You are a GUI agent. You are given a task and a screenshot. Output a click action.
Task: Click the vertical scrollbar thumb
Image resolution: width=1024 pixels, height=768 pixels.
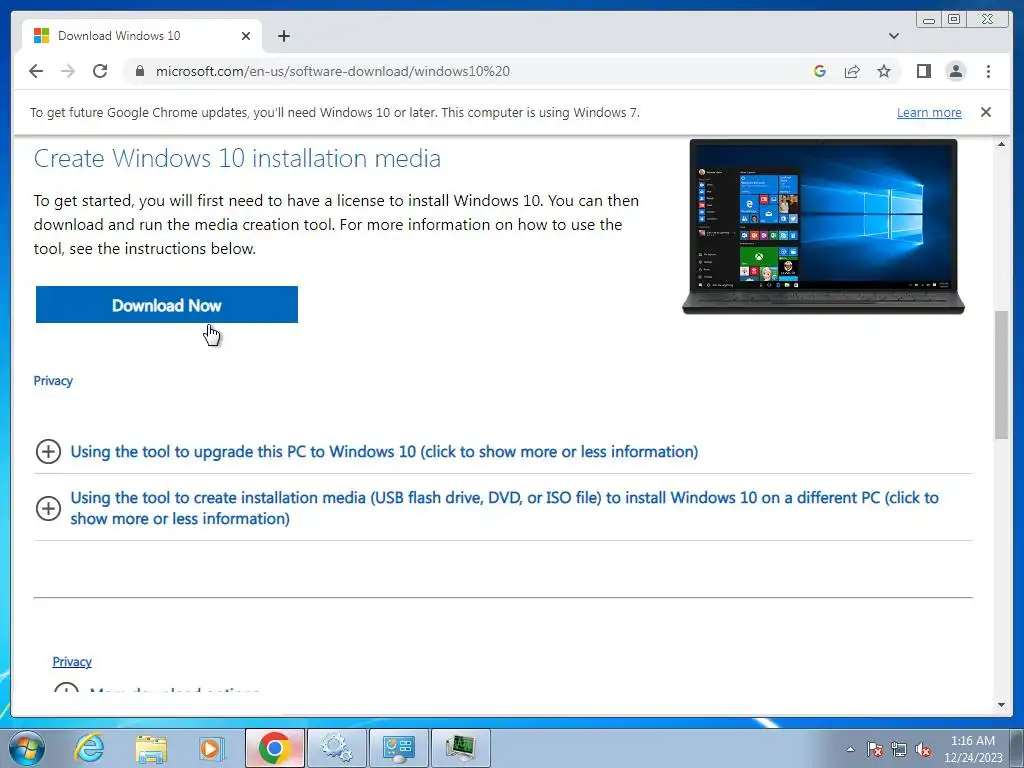(x=1001, y=375)
